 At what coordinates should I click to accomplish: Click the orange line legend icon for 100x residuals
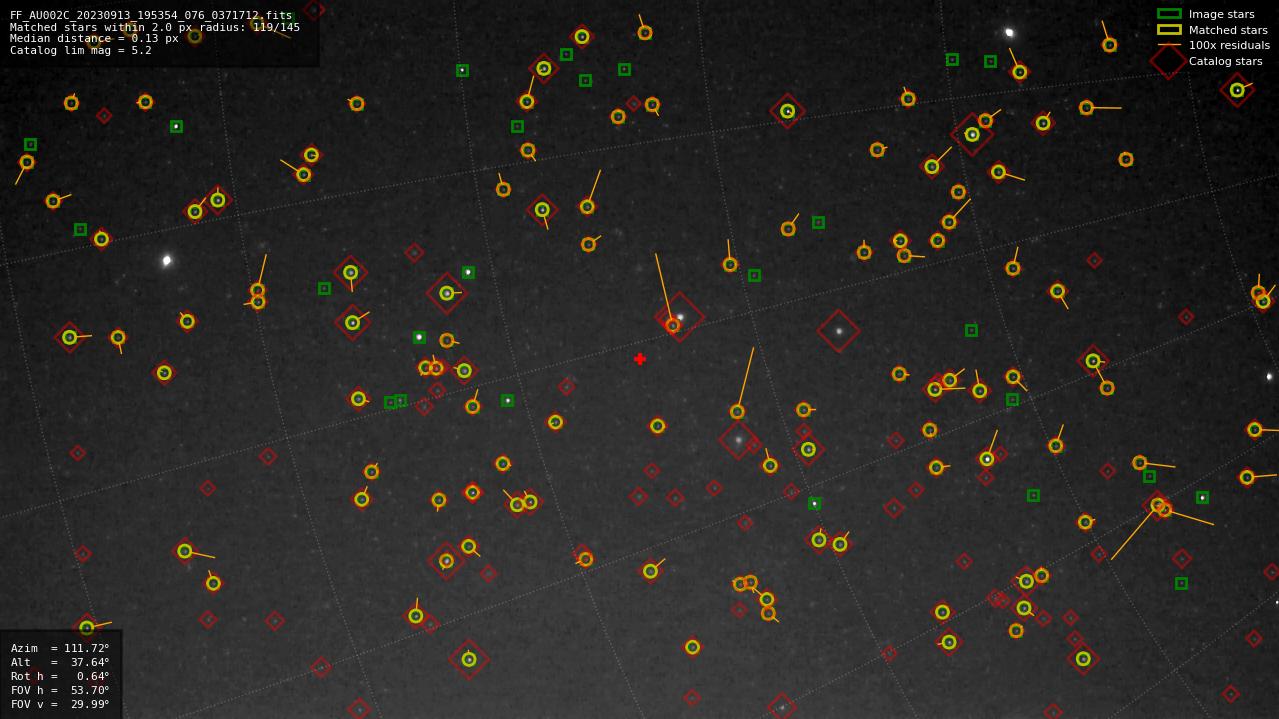pyautogui.click(x=1169, y=45)
